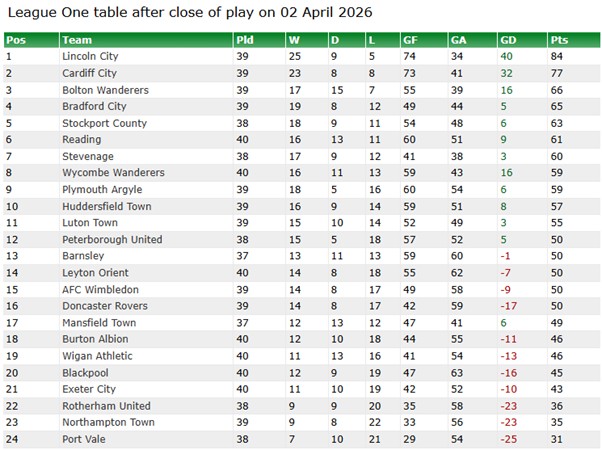Select Port Vale at table bottom
The height and width of the screenshot is (450, 602).
82,439
